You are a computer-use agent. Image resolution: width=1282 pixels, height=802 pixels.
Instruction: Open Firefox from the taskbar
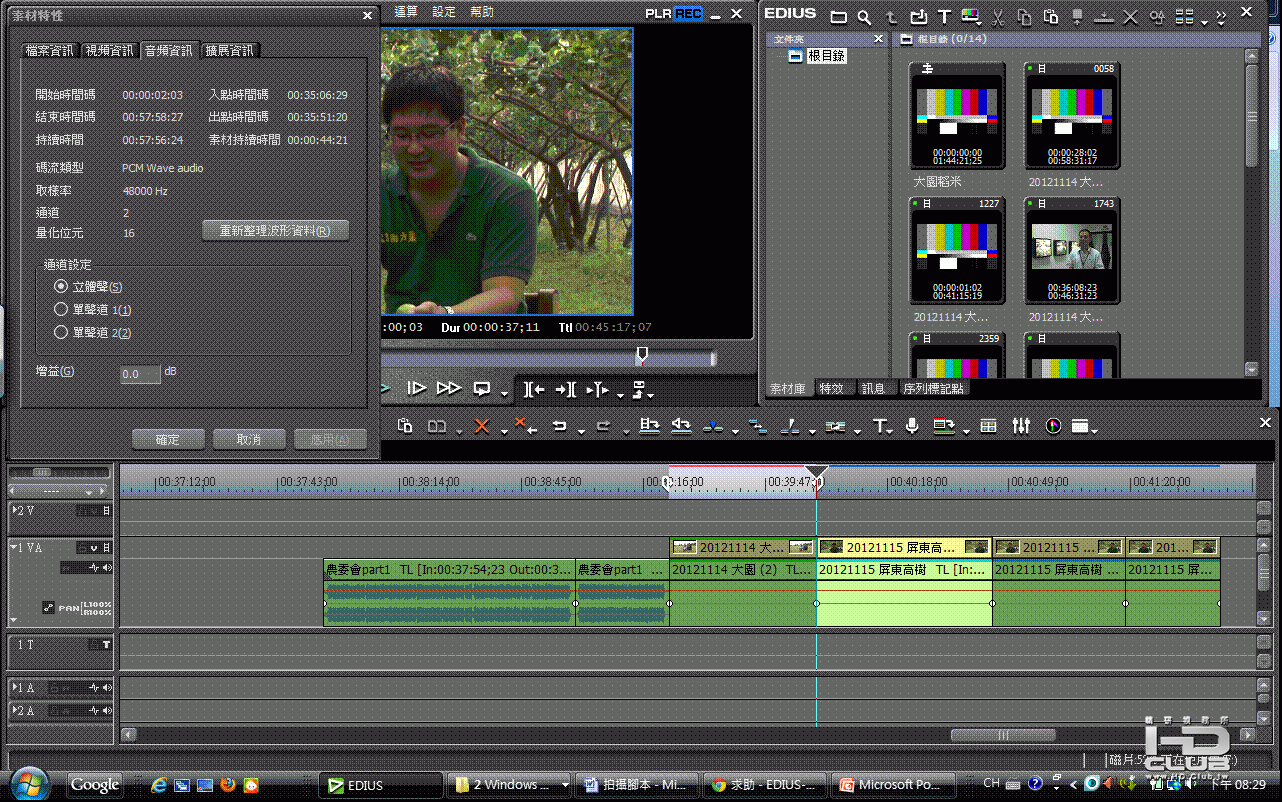(x=228, y=785)
